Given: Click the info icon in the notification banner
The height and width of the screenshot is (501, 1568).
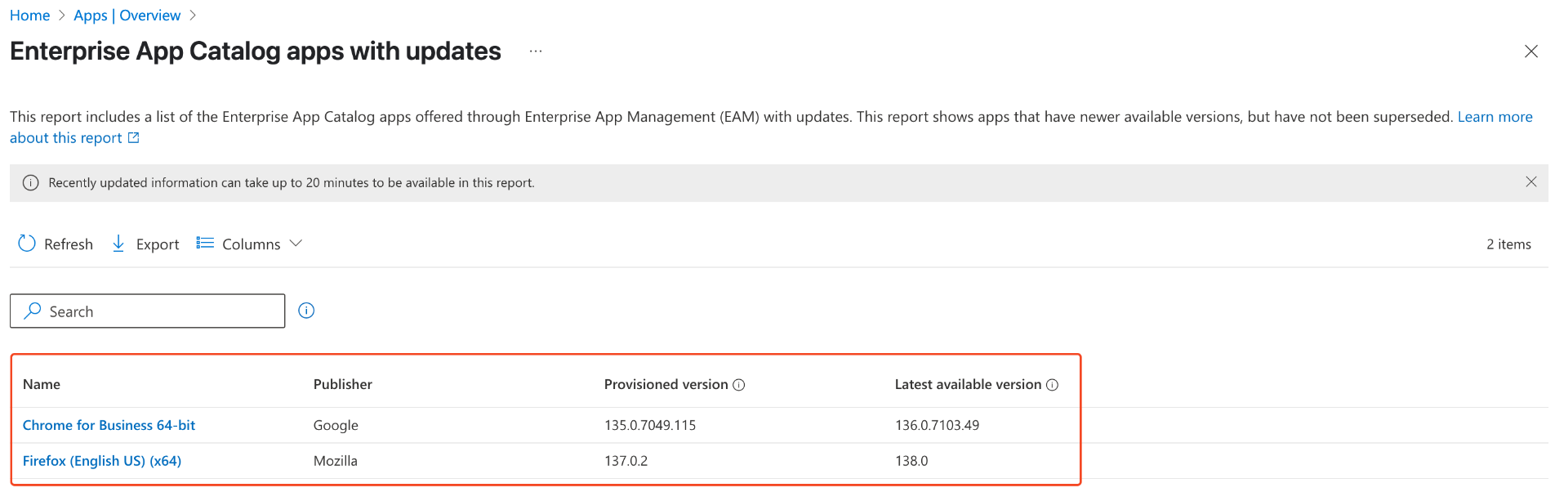Looking at the screenshot, I should tap(30, 183).
